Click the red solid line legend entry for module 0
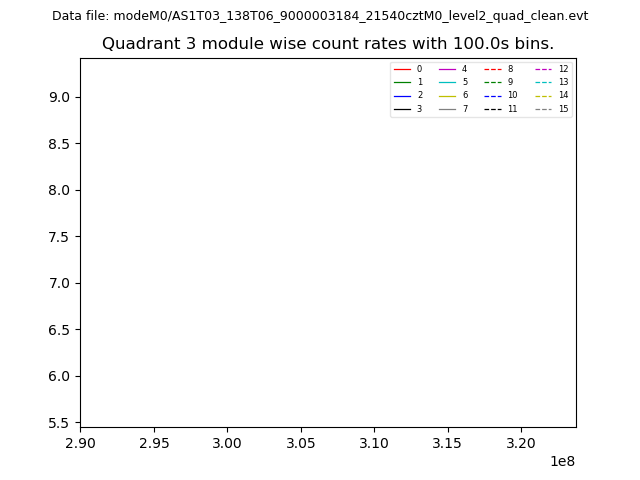640x480 pixels. click(x=402, y=69)
